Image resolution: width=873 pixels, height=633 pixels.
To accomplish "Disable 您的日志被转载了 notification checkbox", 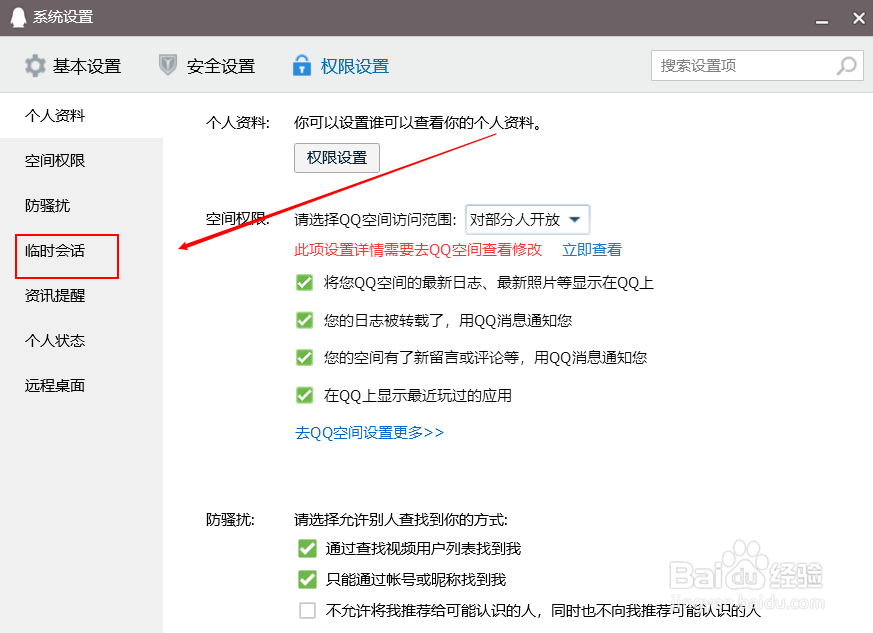I will click(305, 320).
